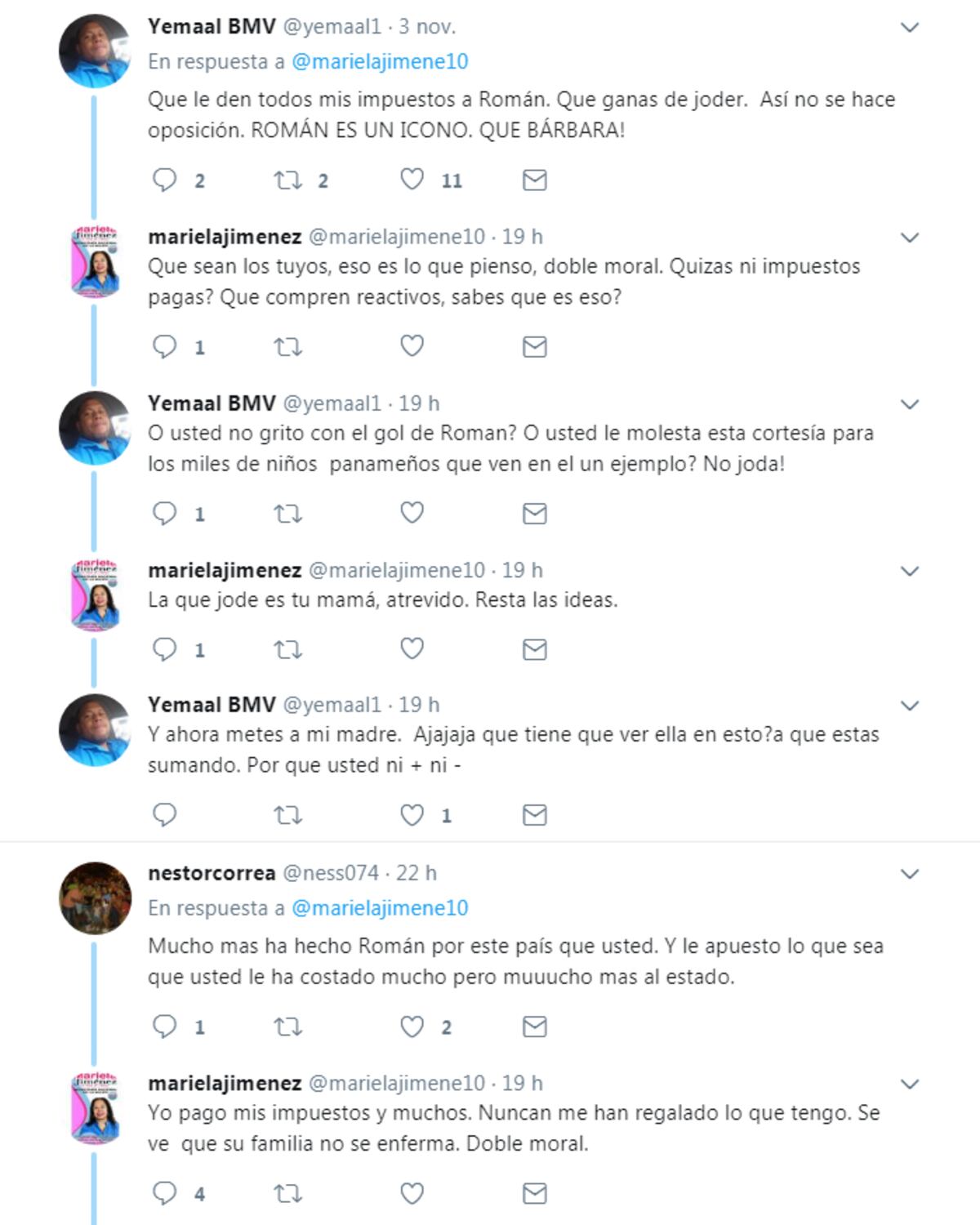Open options menu on Yemaal's first tweet
The image size is (980, 1225).
909,26
